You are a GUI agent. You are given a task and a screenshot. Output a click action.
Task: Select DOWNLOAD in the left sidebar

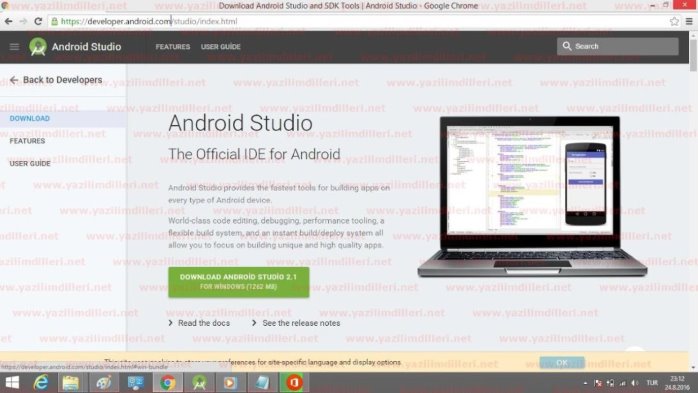point(30,118)
